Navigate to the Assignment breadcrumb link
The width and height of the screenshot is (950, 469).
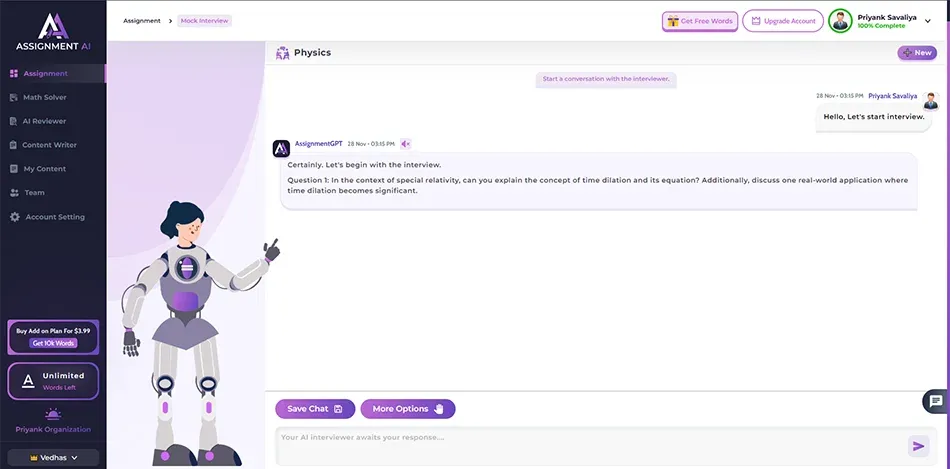[x=142, y=21]
